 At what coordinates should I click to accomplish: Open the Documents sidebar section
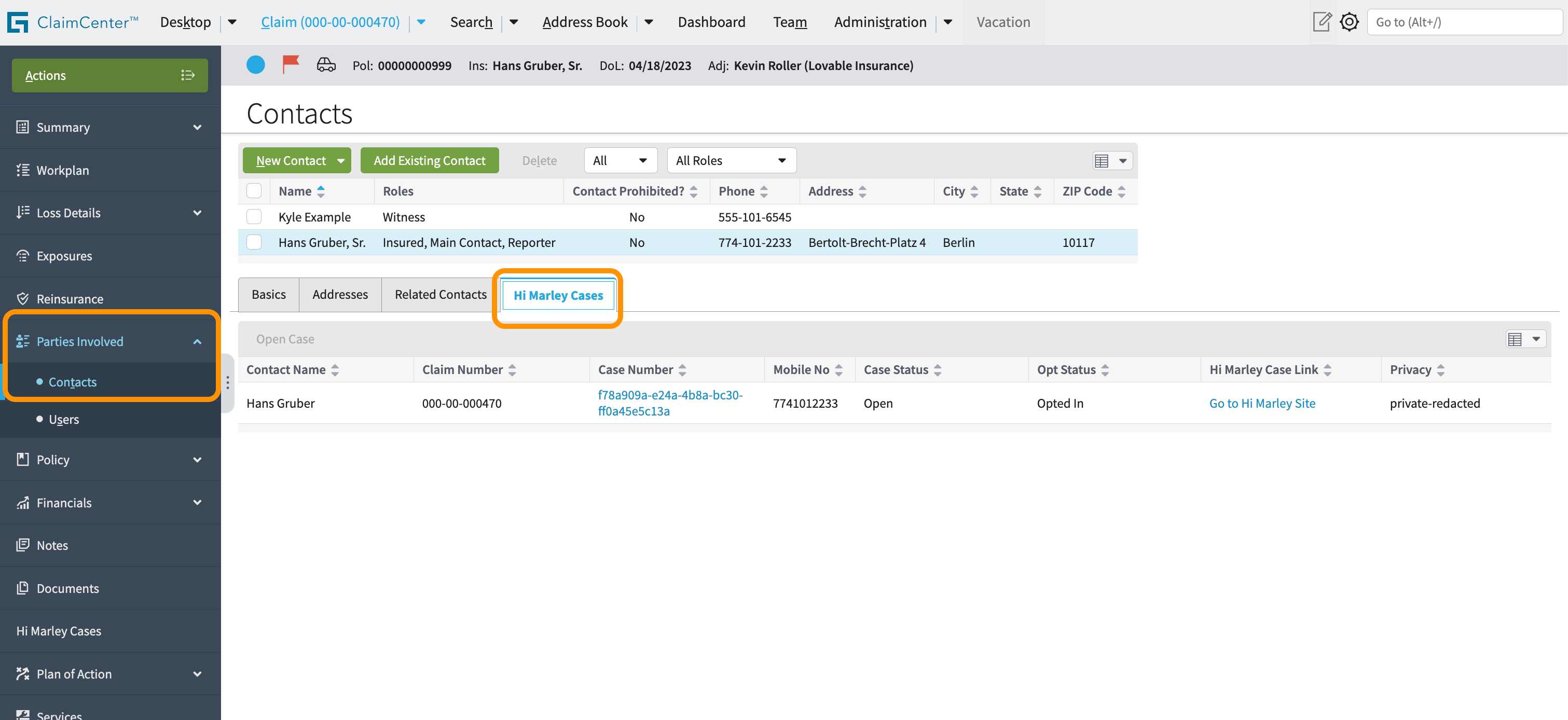point(67,588)
